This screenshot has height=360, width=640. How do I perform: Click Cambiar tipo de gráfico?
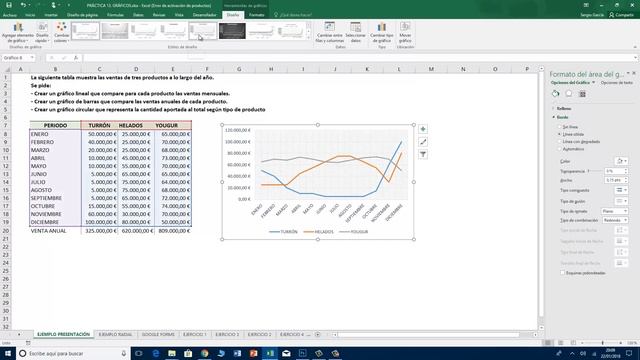click(x=382, y=33)
